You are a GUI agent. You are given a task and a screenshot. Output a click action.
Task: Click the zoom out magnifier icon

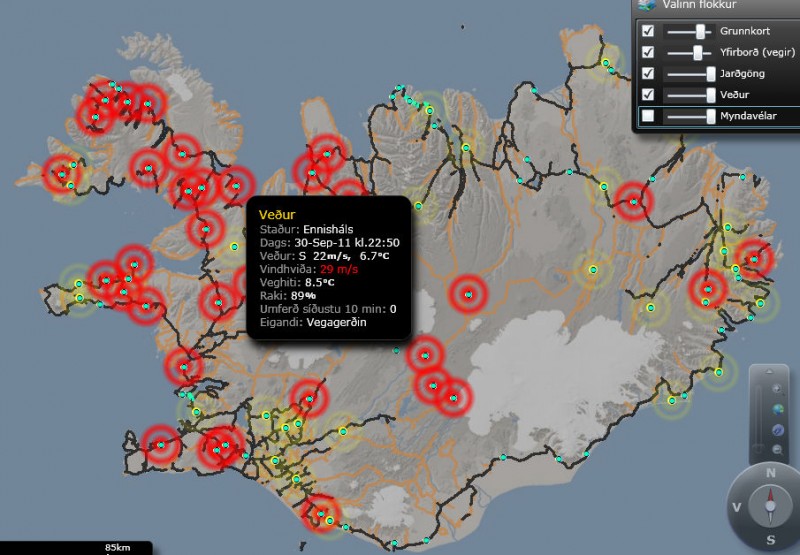coord(777,450)
